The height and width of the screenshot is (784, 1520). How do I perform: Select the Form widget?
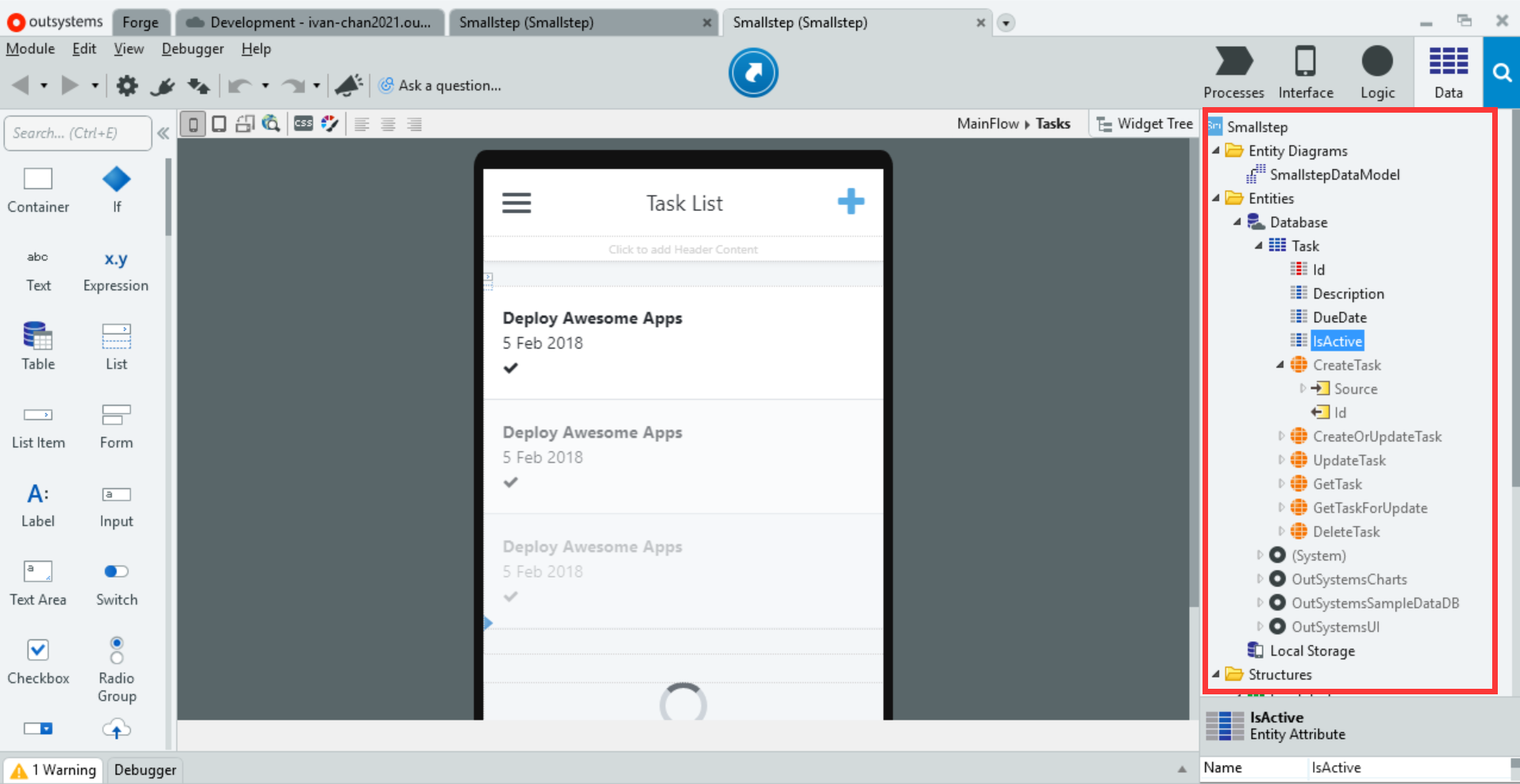pyautogui.click(x=117, y=427)
